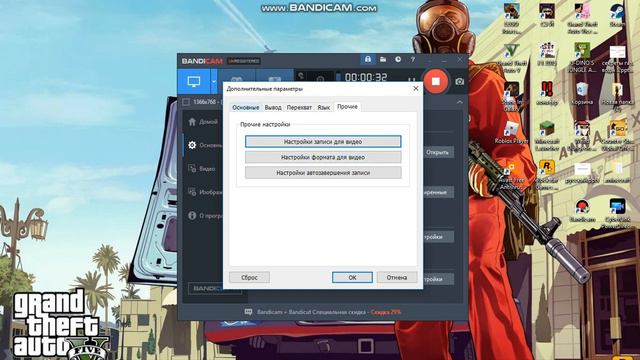Open output folder icon in Bandicam title bar

(x=383, y=60)
